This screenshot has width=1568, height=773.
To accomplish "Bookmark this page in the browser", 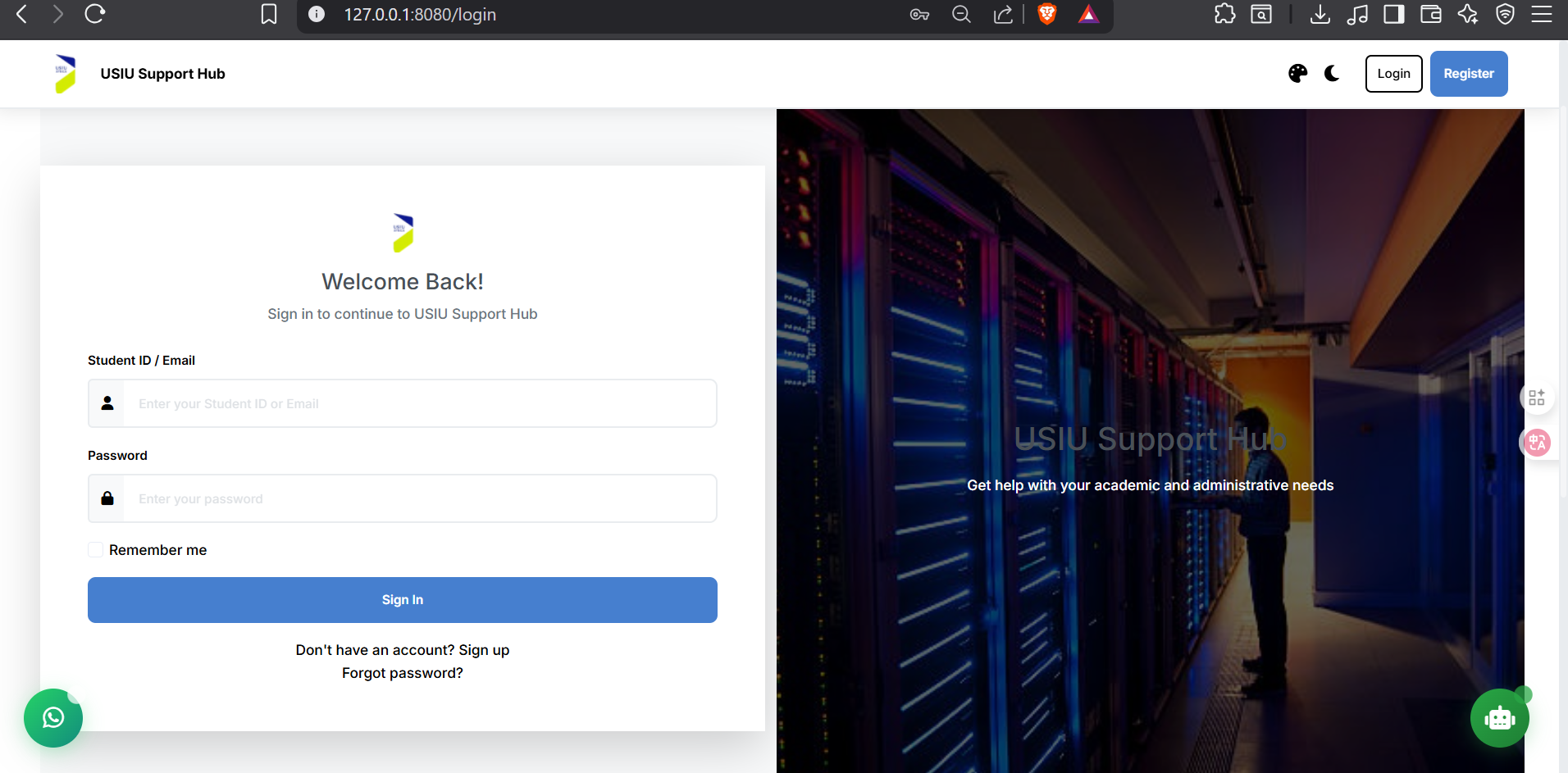I will 269,14.
